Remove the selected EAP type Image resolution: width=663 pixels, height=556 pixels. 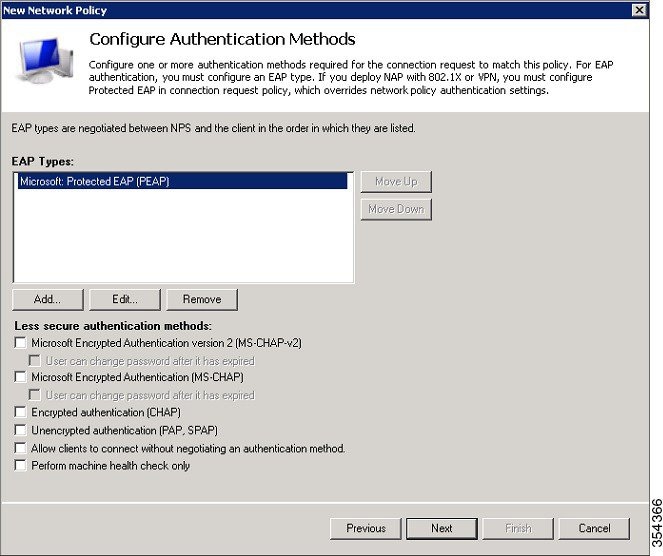coord(202,299)
